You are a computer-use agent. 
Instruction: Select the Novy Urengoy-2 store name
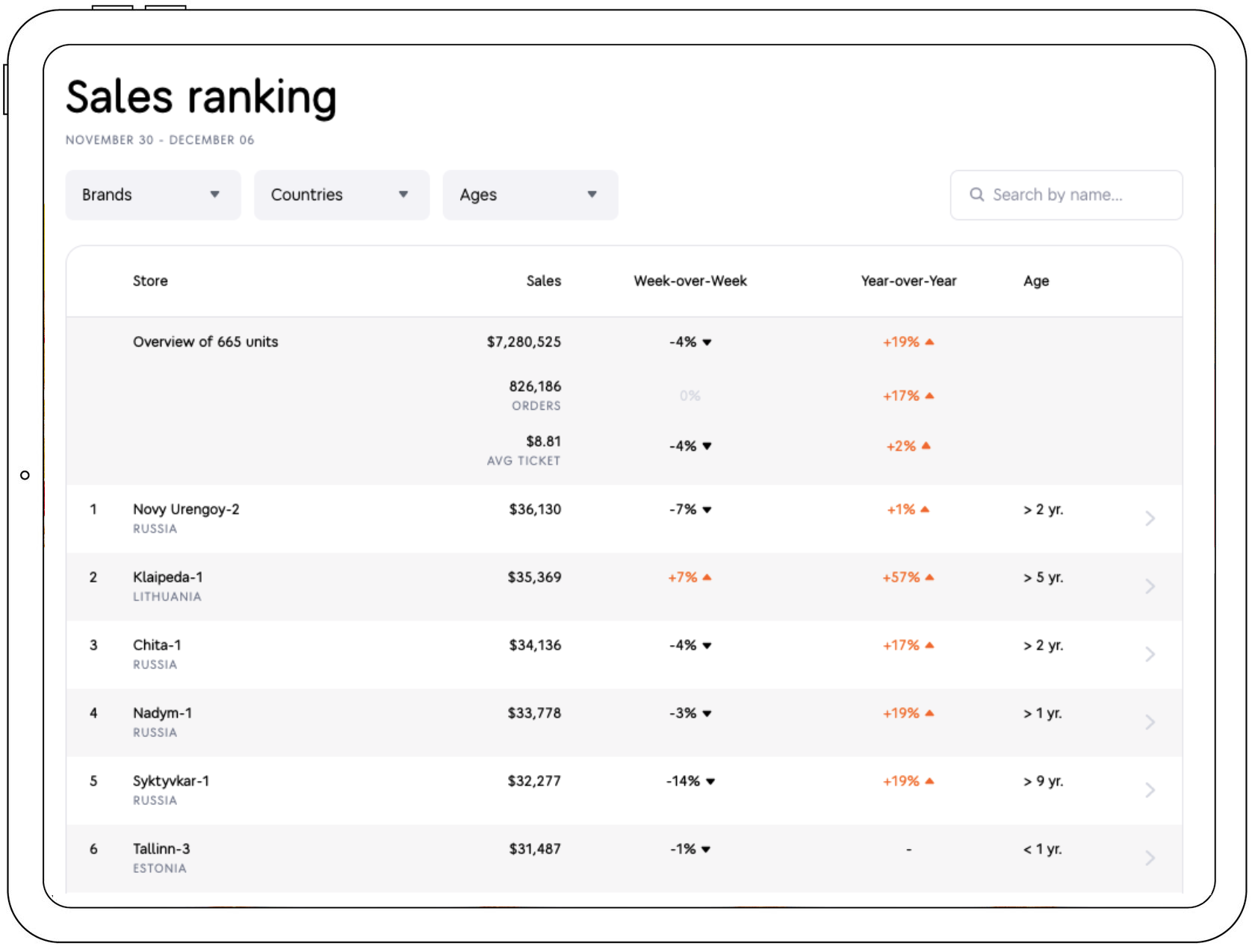186,509
